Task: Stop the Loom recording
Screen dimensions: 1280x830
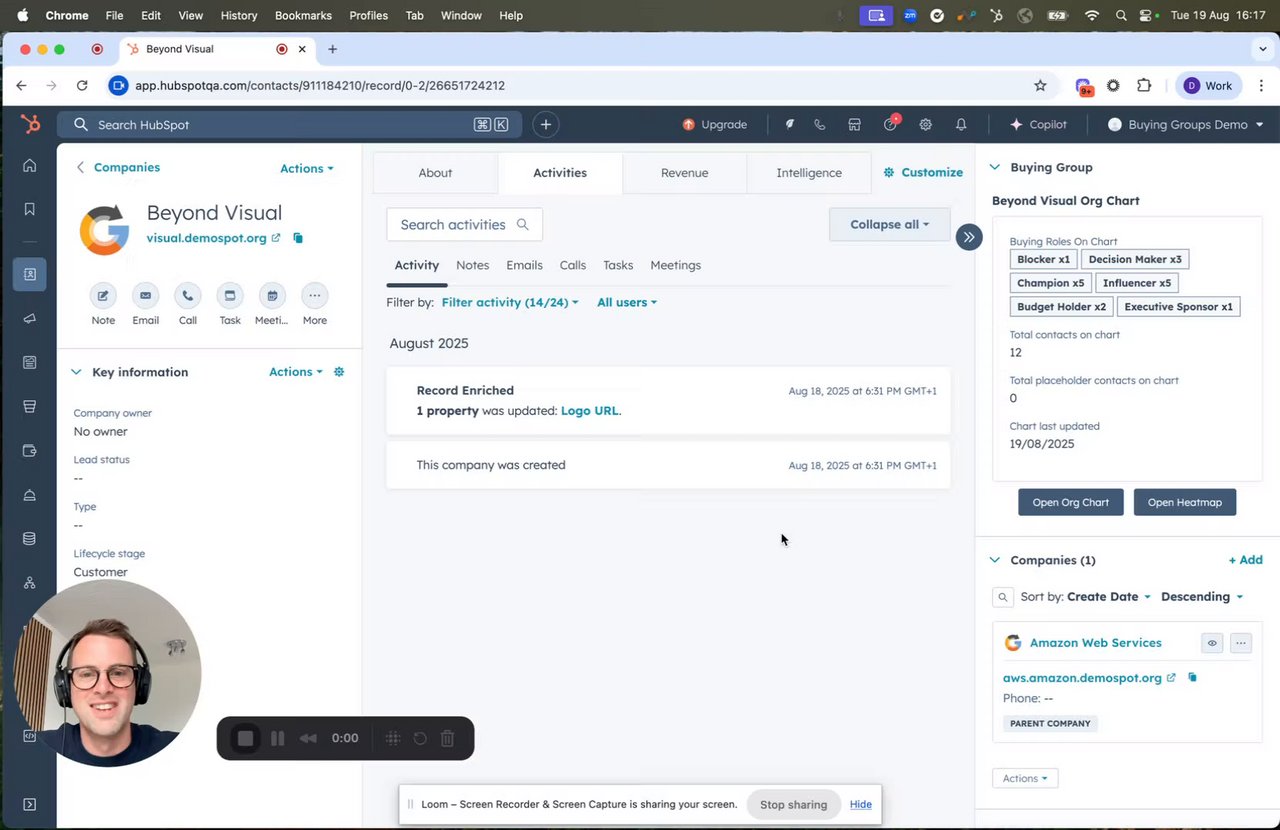Action: pyautogui.click(x=245, y=738)
